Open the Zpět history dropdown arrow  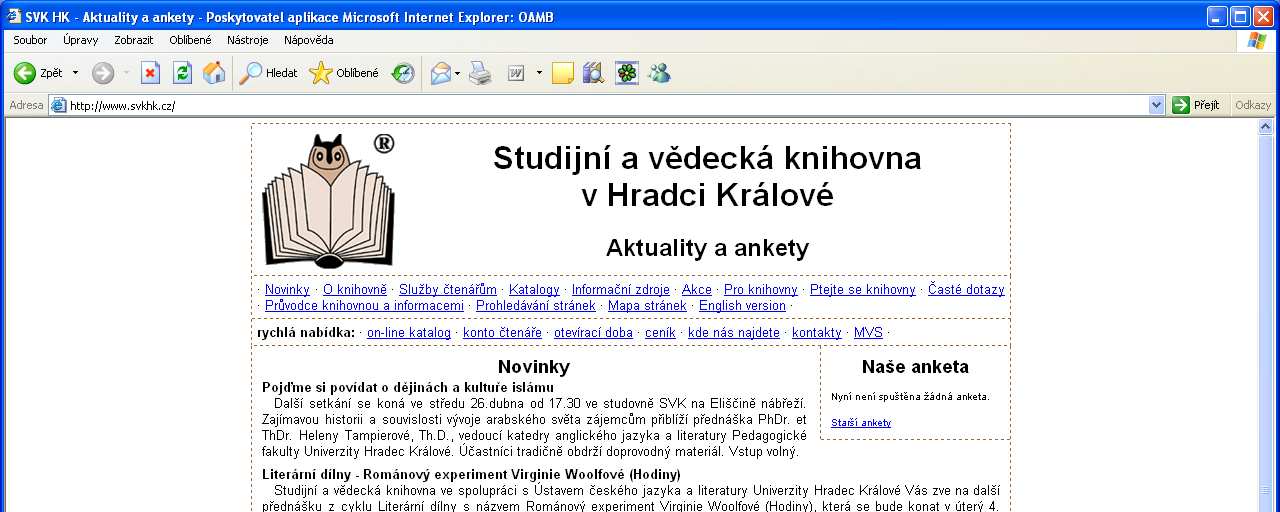(75, 73)
